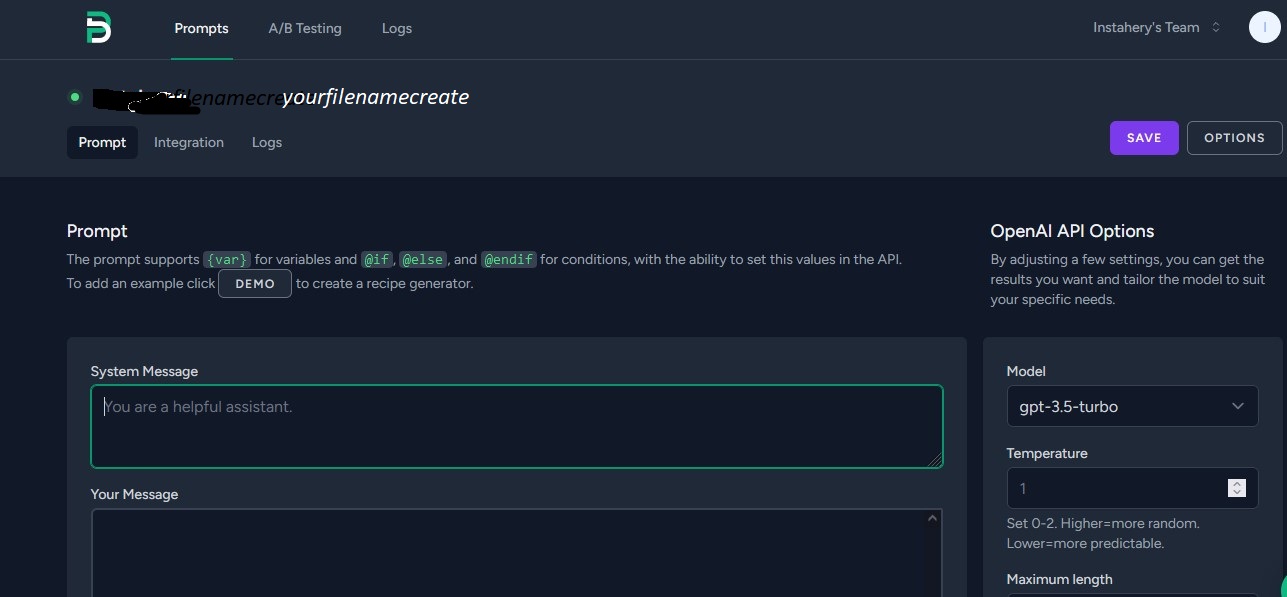Click the DEMO button to add an example

255,284
